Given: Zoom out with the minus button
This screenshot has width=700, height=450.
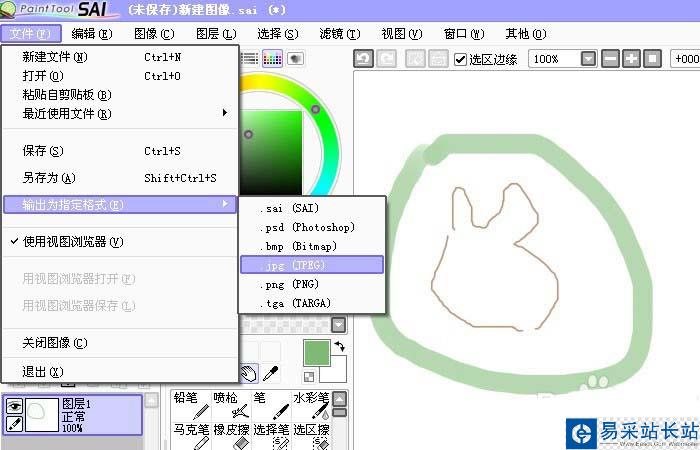Looking at the screenshot, I should tap(610, 59).
